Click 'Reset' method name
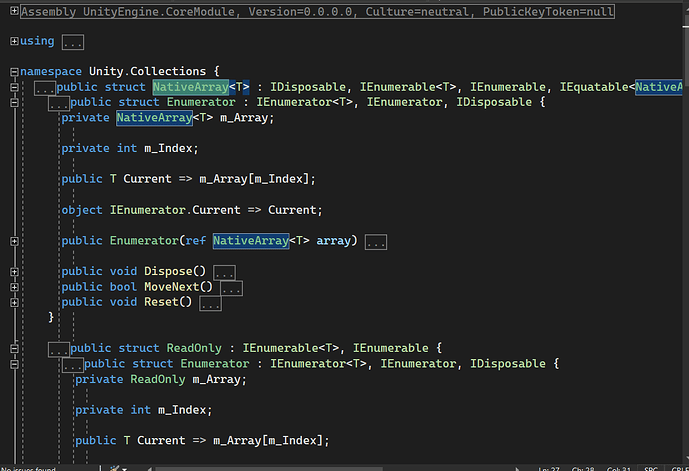 click(x=161, y=302)
